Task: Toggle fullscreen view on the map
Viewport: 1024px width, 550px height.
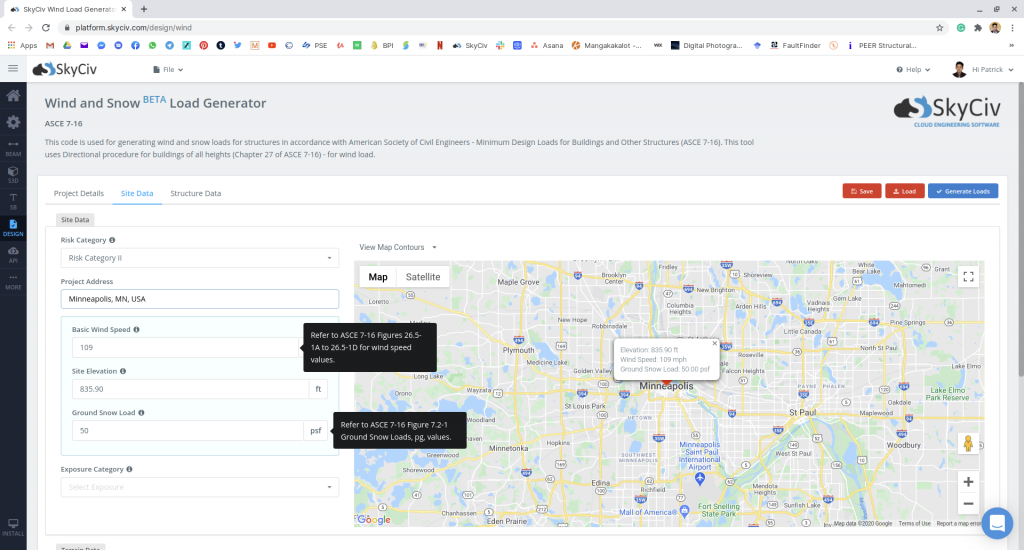Action: [x=967, y=277]
